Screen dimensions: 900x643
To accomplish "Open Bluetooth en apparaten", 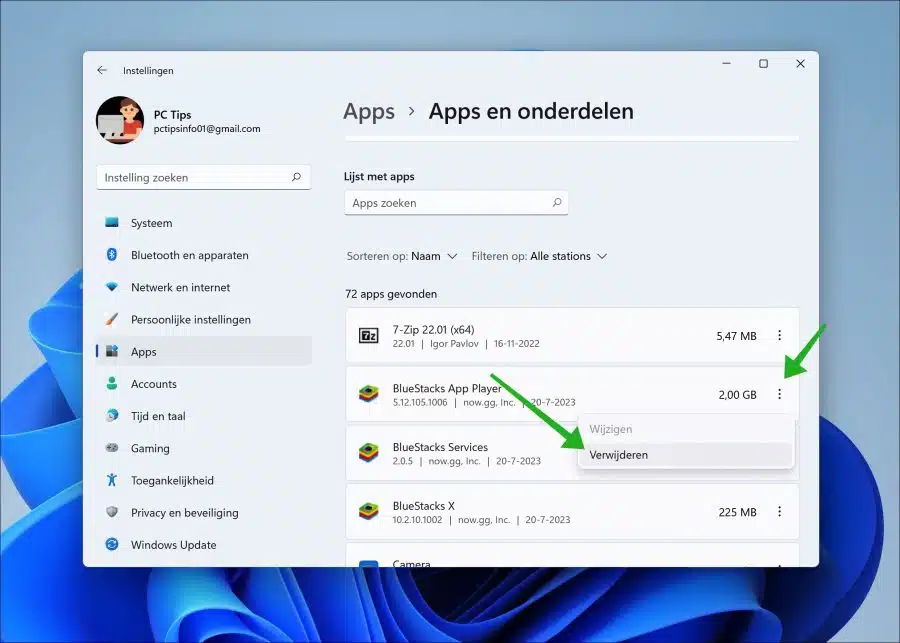I will click(x=204, y=255).
